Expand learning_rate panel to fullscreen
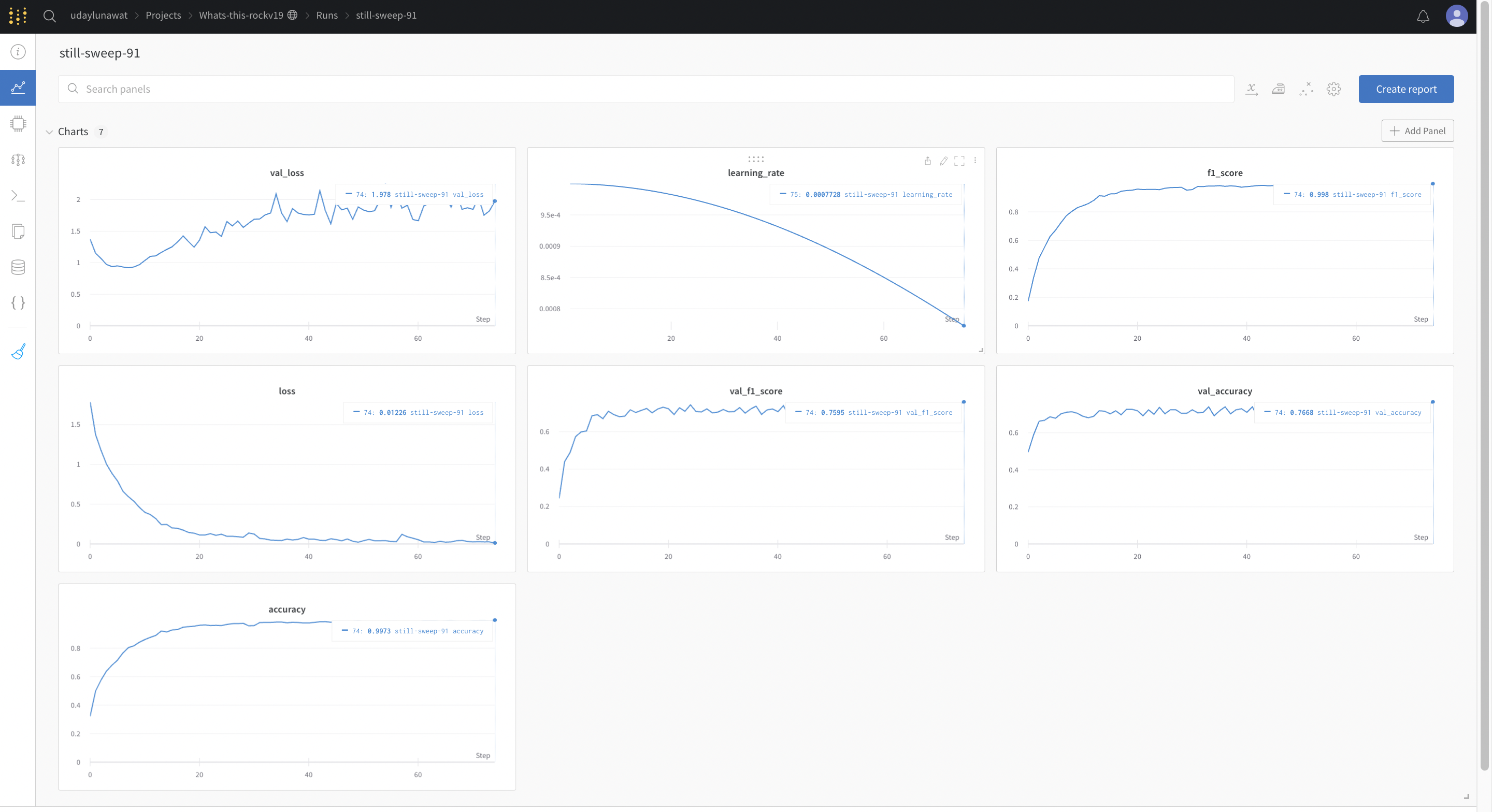 coord(959,161)
